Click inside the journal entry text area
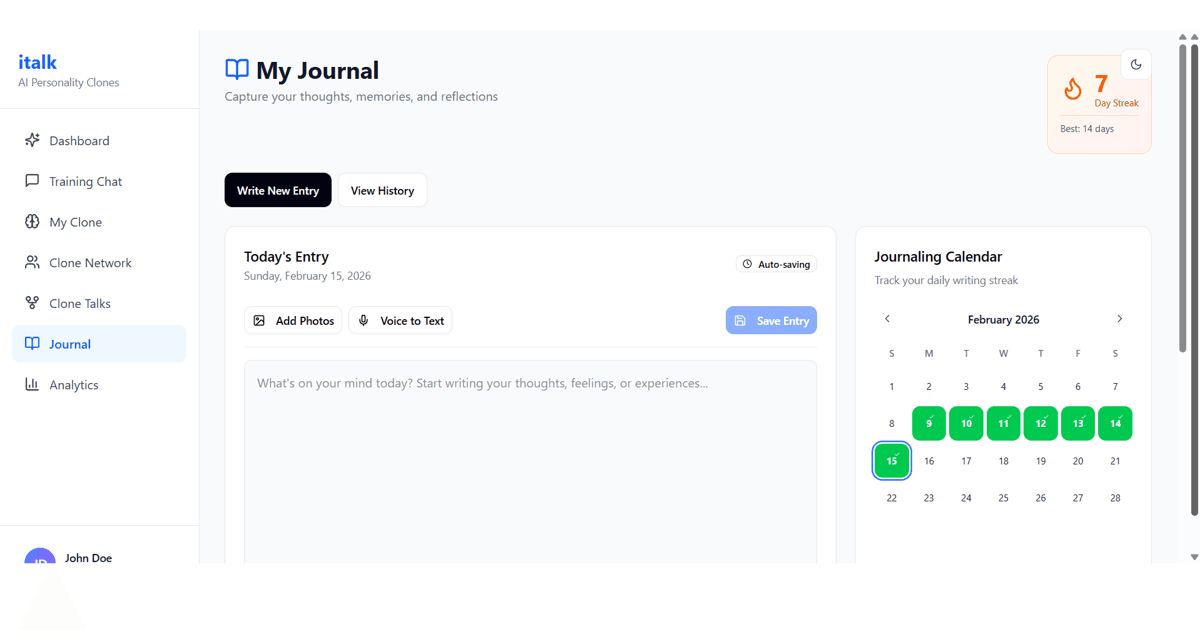Image resolution: width=1200 pixels, height=630 pixels. point(530,460)
